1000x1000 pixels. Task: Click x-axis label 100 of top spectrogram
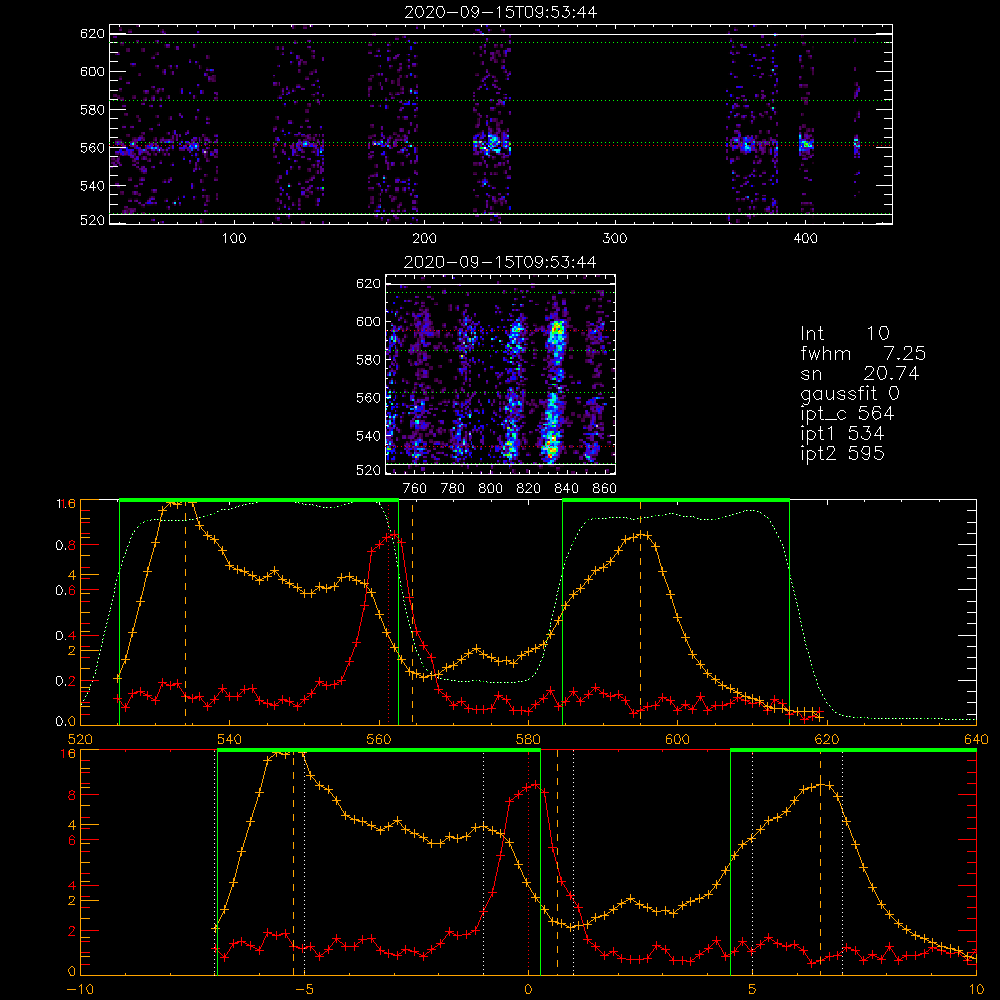(x=234, y=239)
